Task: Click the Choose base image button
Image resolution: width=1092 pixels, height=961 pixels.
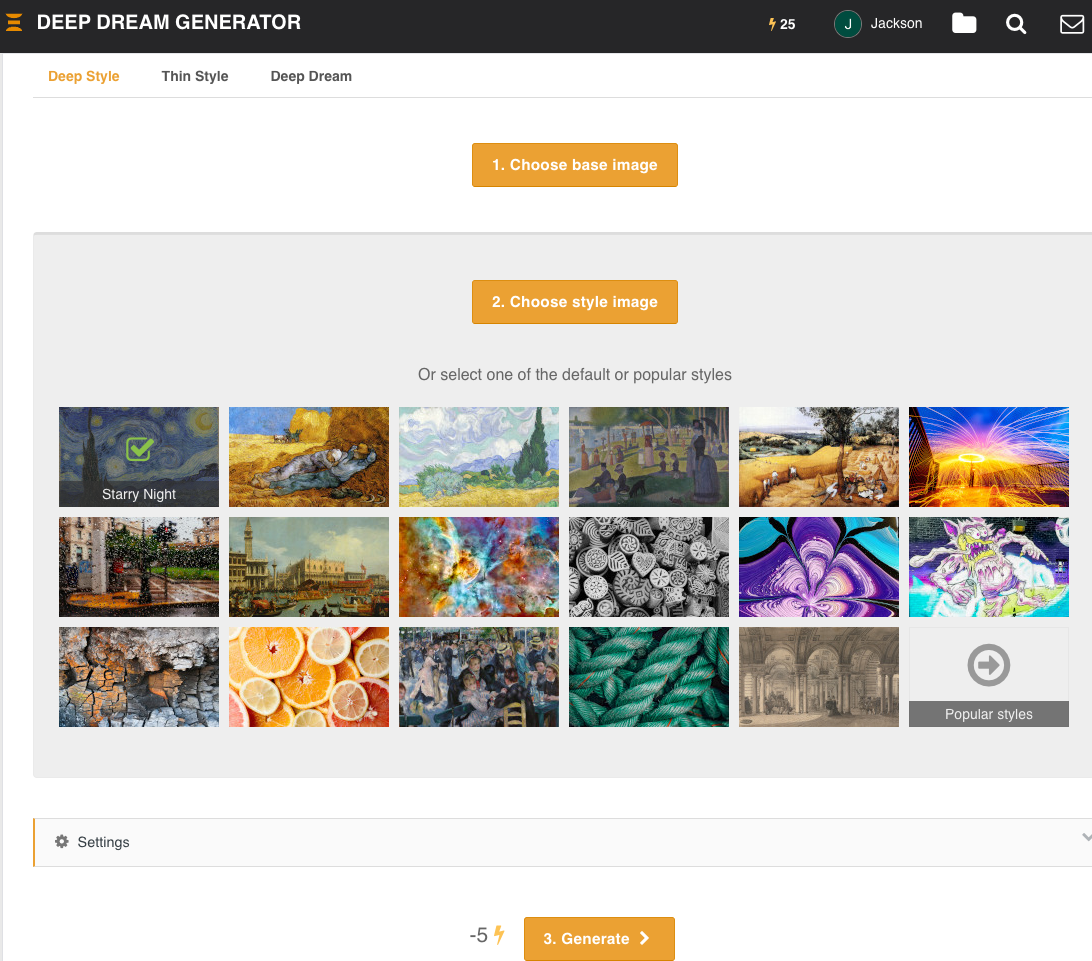Action: pos(574,165)
